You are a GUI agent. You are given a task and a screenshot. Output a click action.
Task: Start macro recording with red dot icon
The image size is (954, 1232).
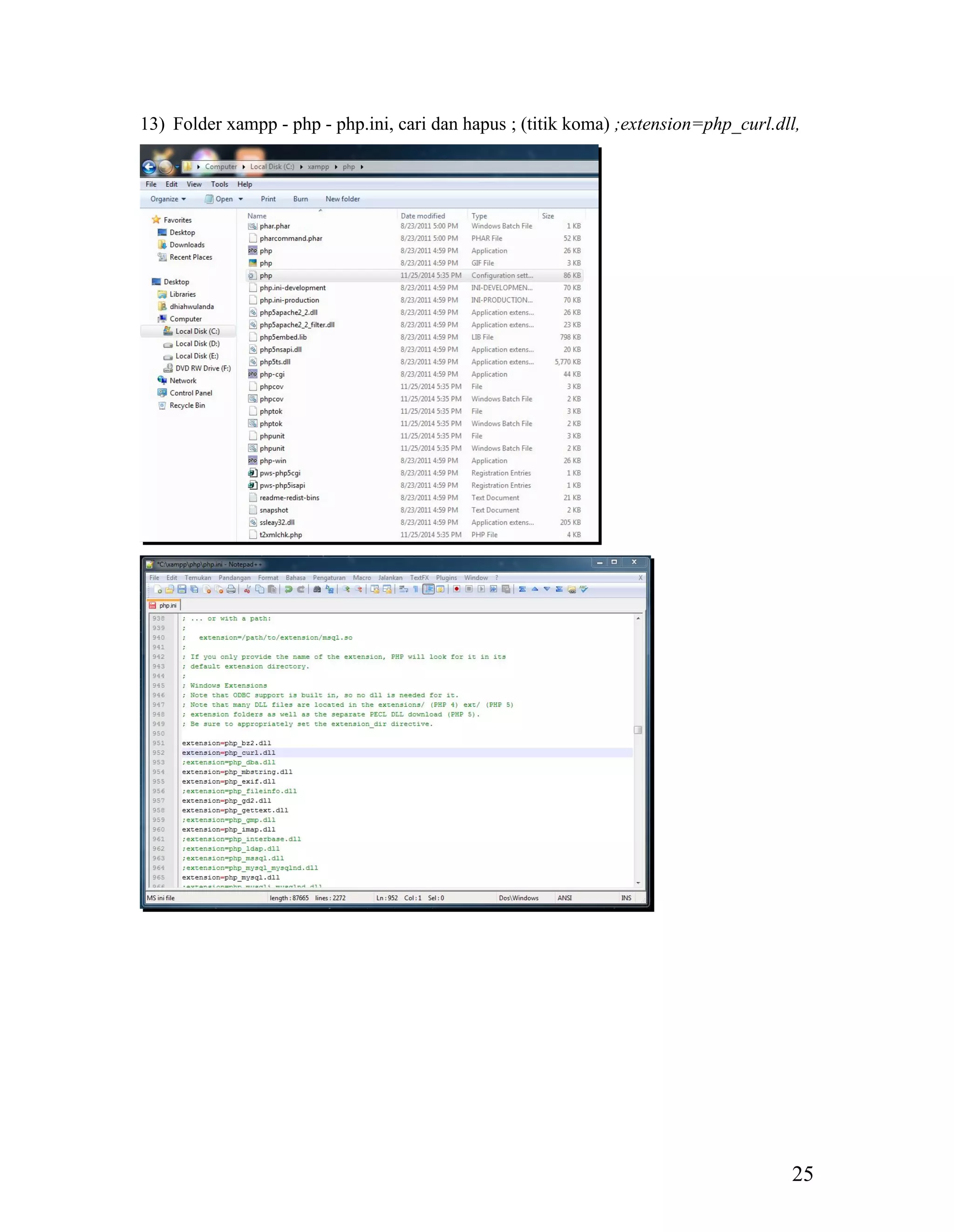tap(457, 589)
